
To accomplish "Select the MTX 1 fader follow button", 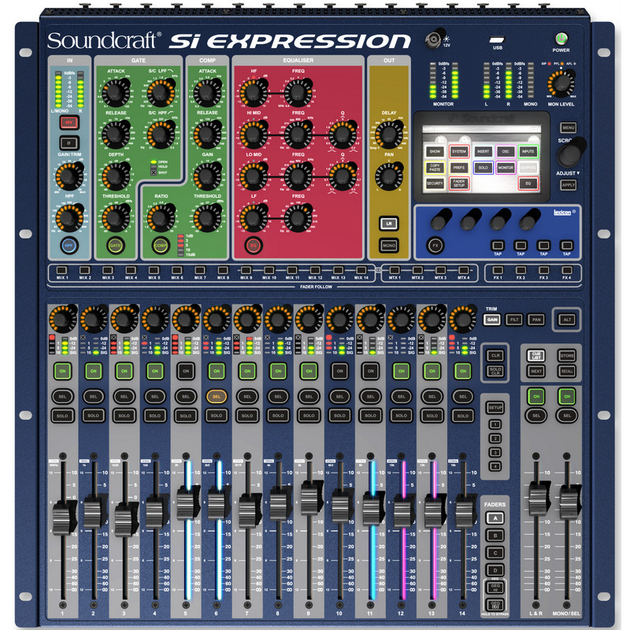I will click(x=395, y=270).
